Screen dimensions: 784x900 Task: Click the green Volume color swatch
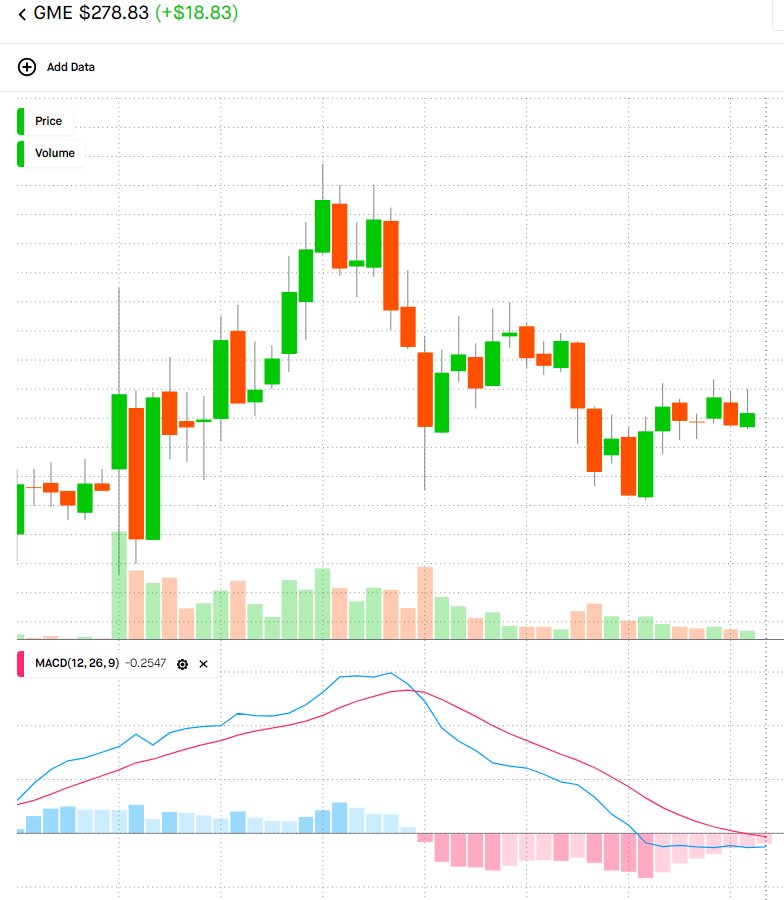point(21,153)
